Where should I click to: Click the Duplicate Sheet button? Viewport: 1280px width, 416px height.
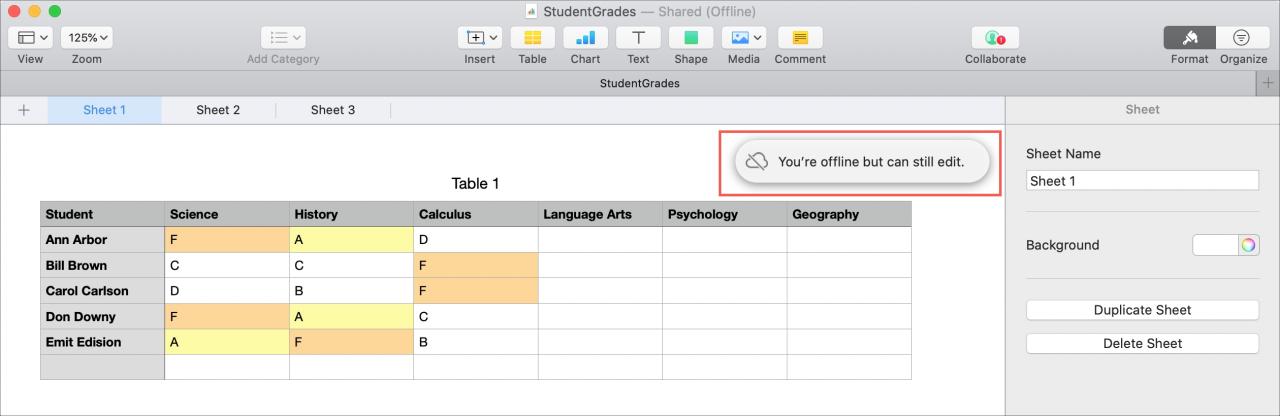(x=1142, y=310)
